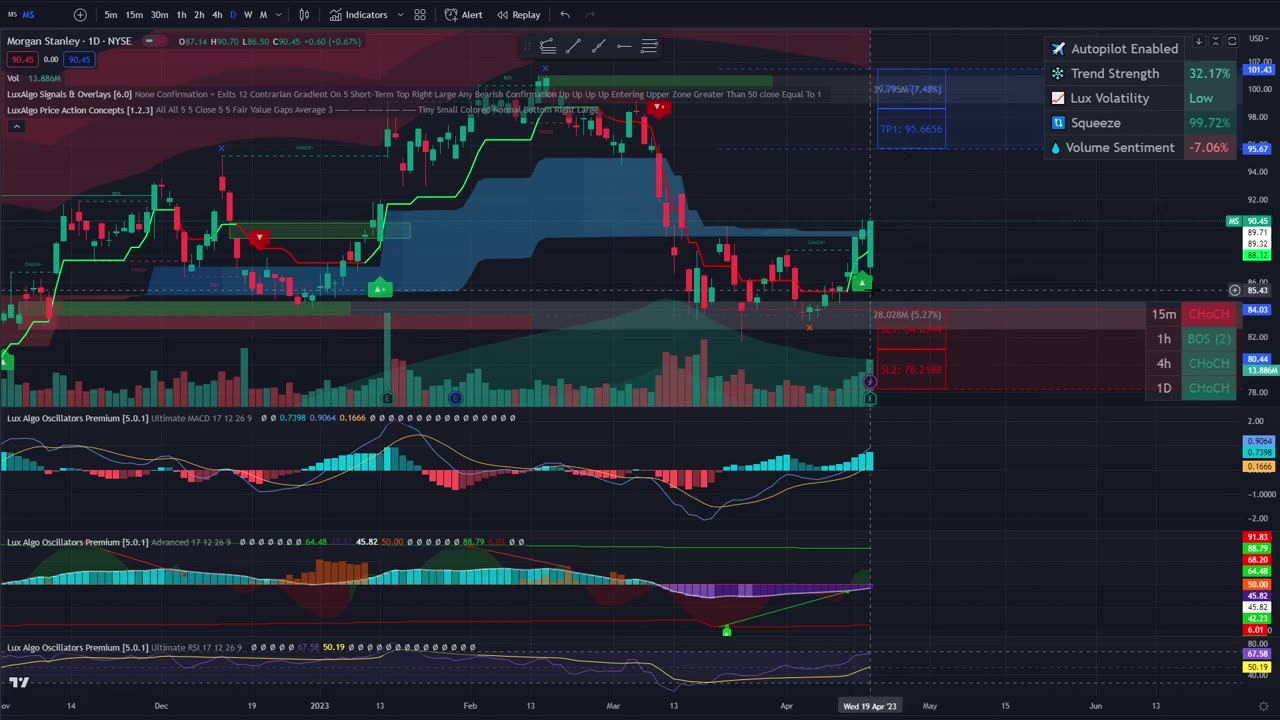Screen dimensions: 1280x720
Task: Open the USD currency dropdown
Action: click(1258, 38)
